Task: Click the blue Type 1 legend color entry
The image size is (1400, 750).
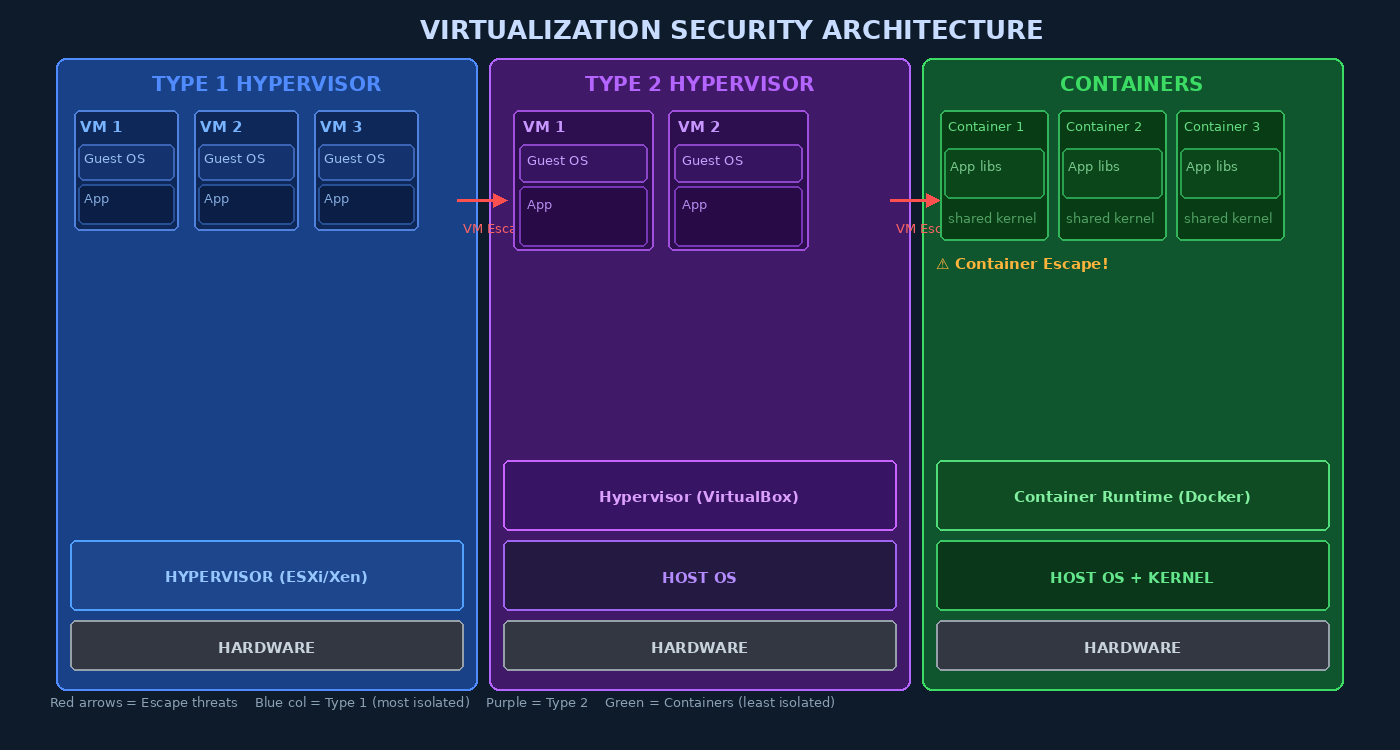Action: tap(362, 702)
